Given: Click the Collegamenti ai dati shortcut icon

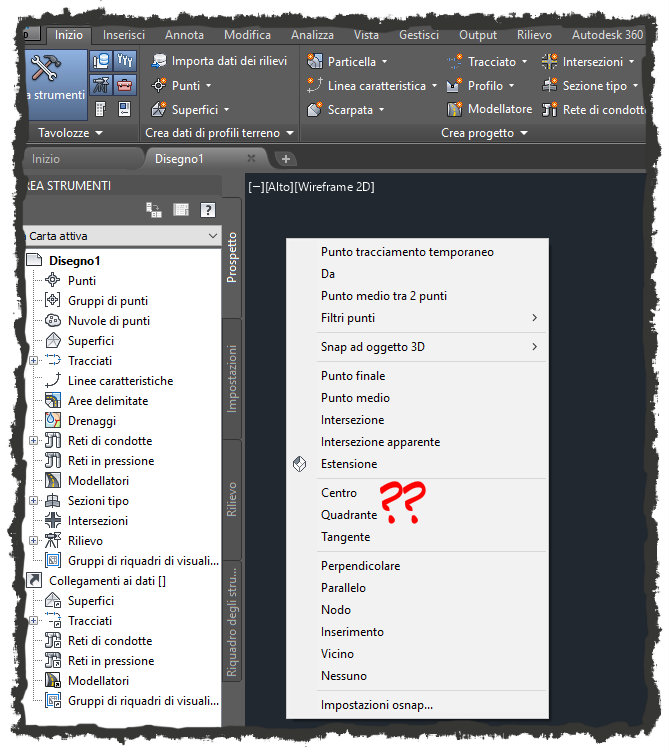Looking at the screenshot, I should click(x=34, y=580).
